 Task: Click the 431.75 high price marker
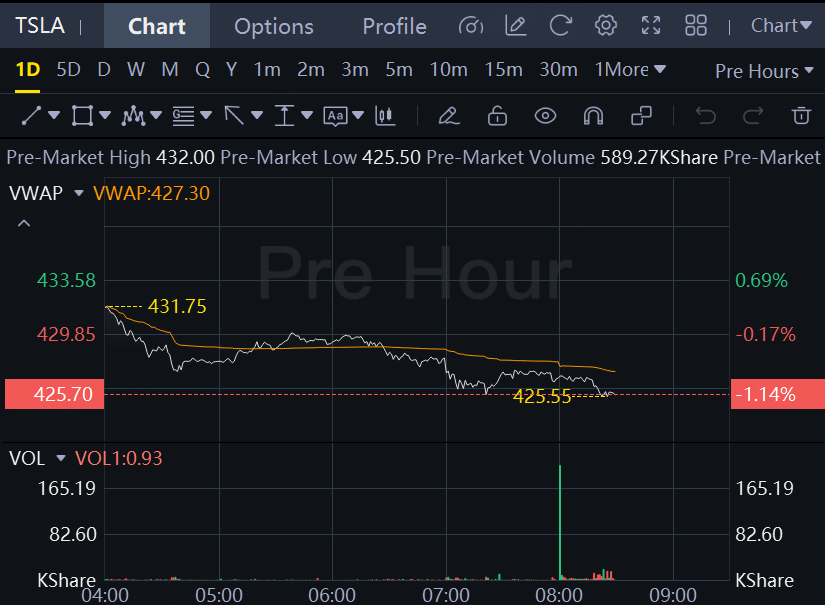pyautogui.click(x=177, y=306)
